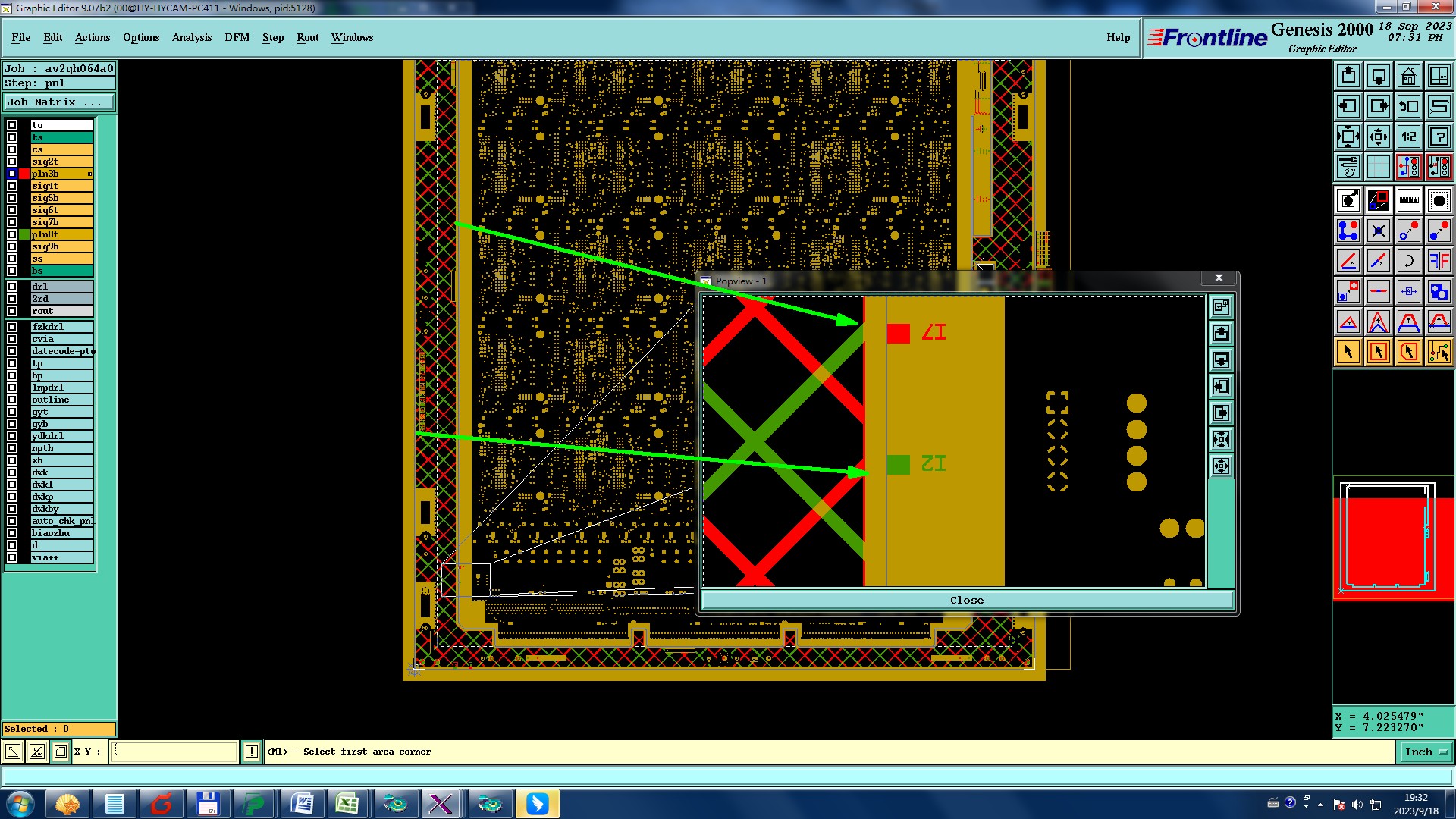
Task: Click the rotate feature tool icon
Action: point(1408,261)
